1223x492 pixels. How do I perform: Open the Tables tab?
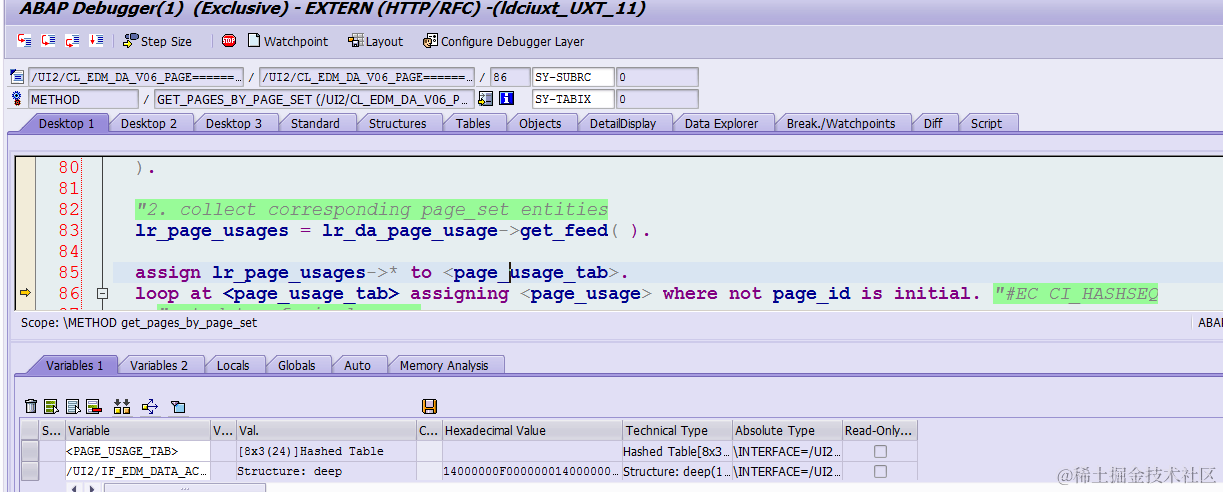click(x=473, y=123)
